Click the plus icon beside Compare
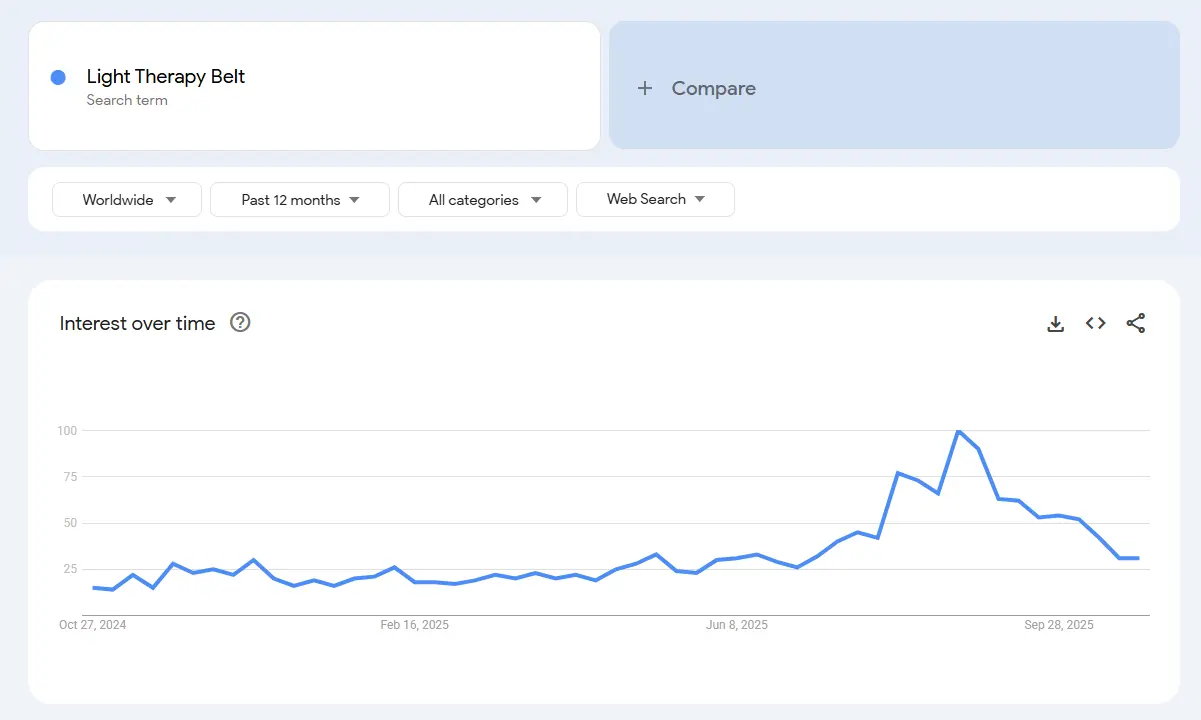The height and width of the screenshot is (720, 1201). (645, 88)
